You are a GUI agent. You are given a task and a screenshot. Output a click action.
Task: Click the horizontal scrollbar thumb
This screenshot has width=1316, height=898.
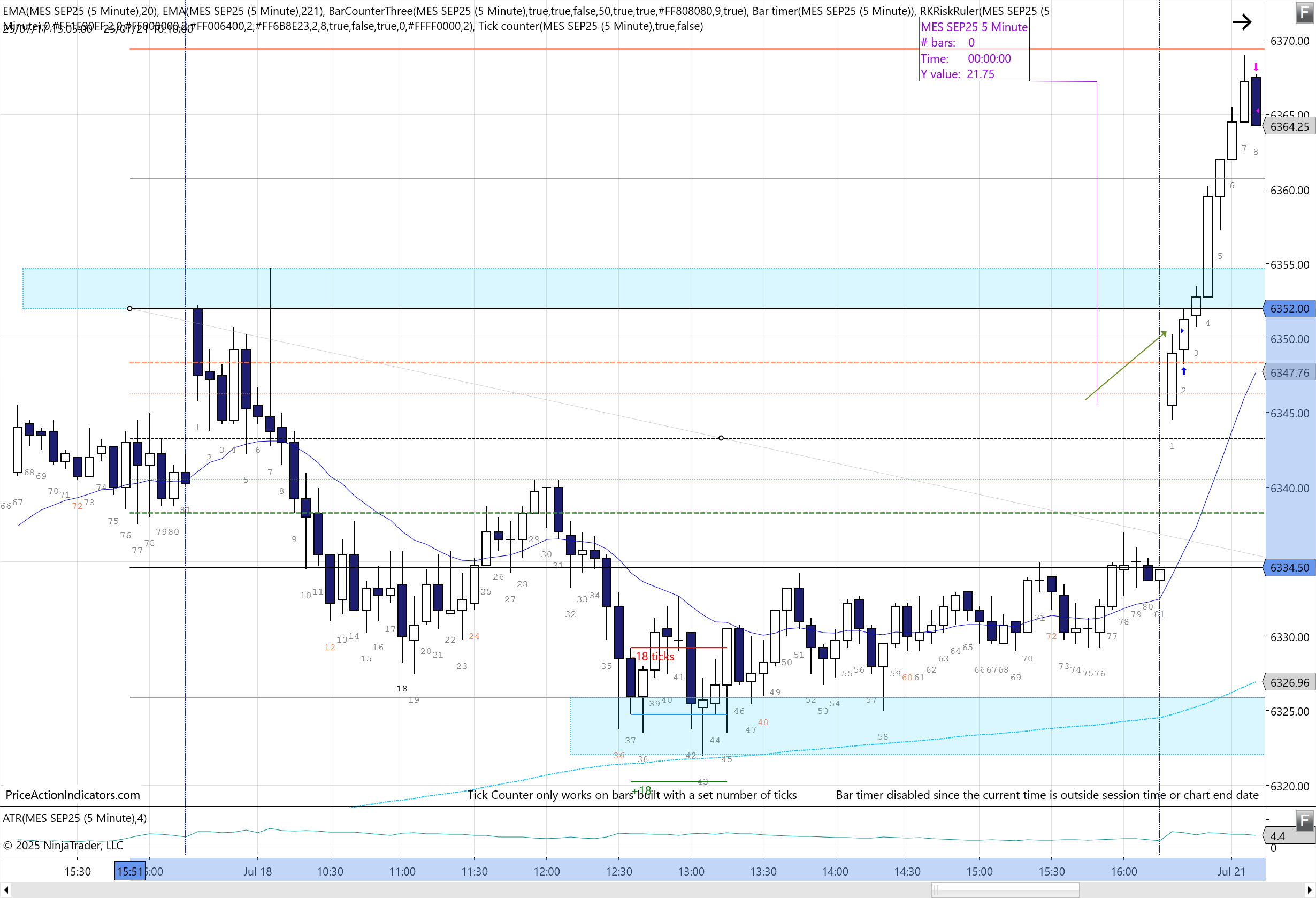pyautogui.click(x=1005, y=890)
